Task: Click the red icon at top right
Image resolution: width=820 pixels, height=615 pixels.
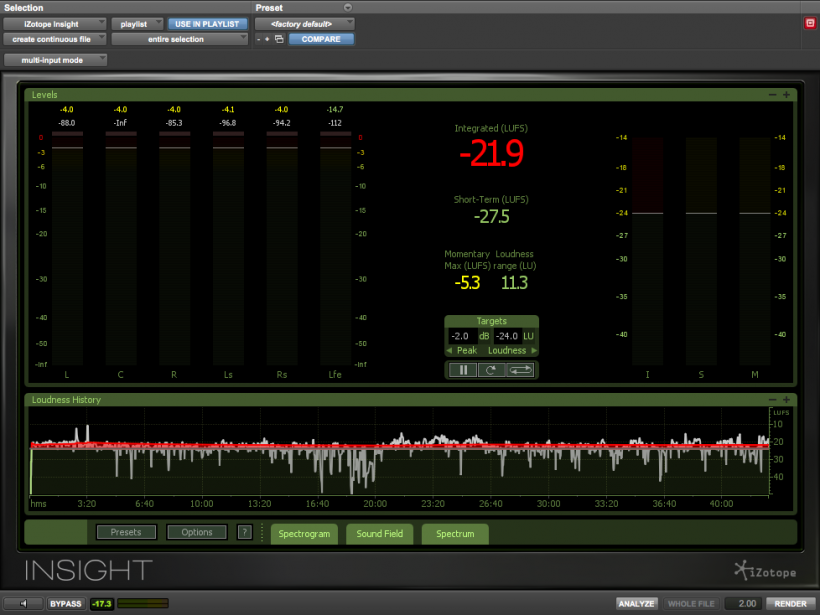Action: click(810, 23)
